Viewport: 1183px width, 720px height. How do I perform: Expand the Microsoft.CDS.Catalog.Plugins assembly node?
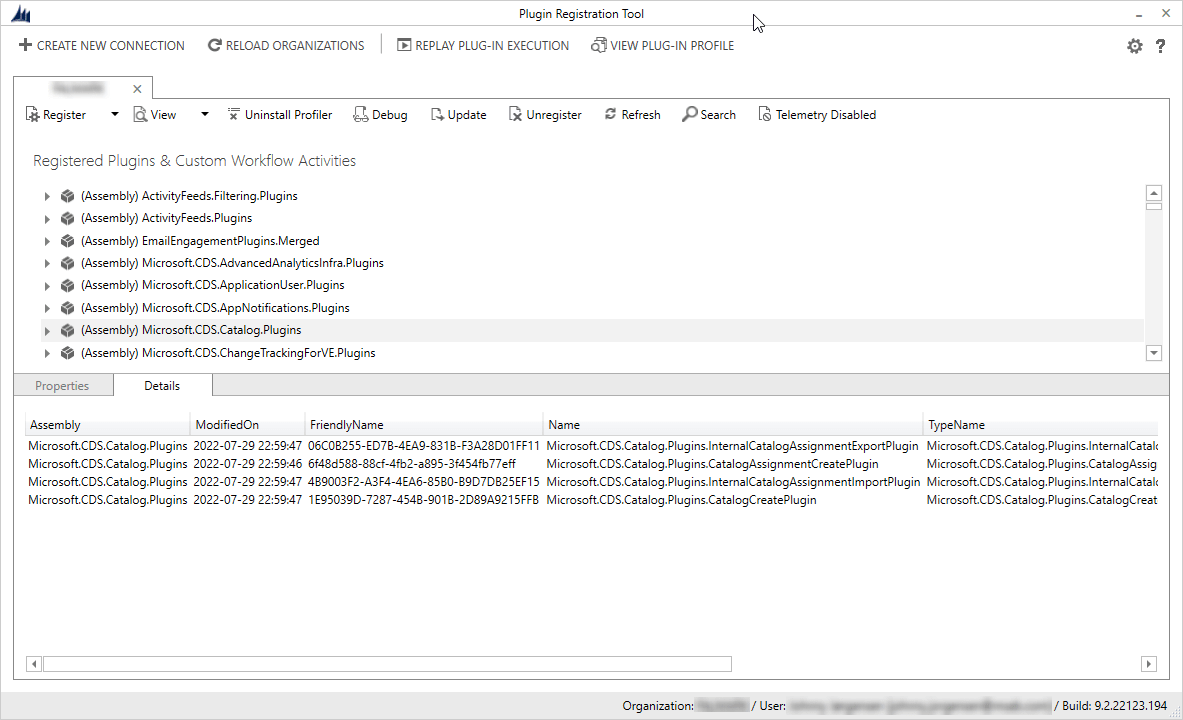[47, 330]
